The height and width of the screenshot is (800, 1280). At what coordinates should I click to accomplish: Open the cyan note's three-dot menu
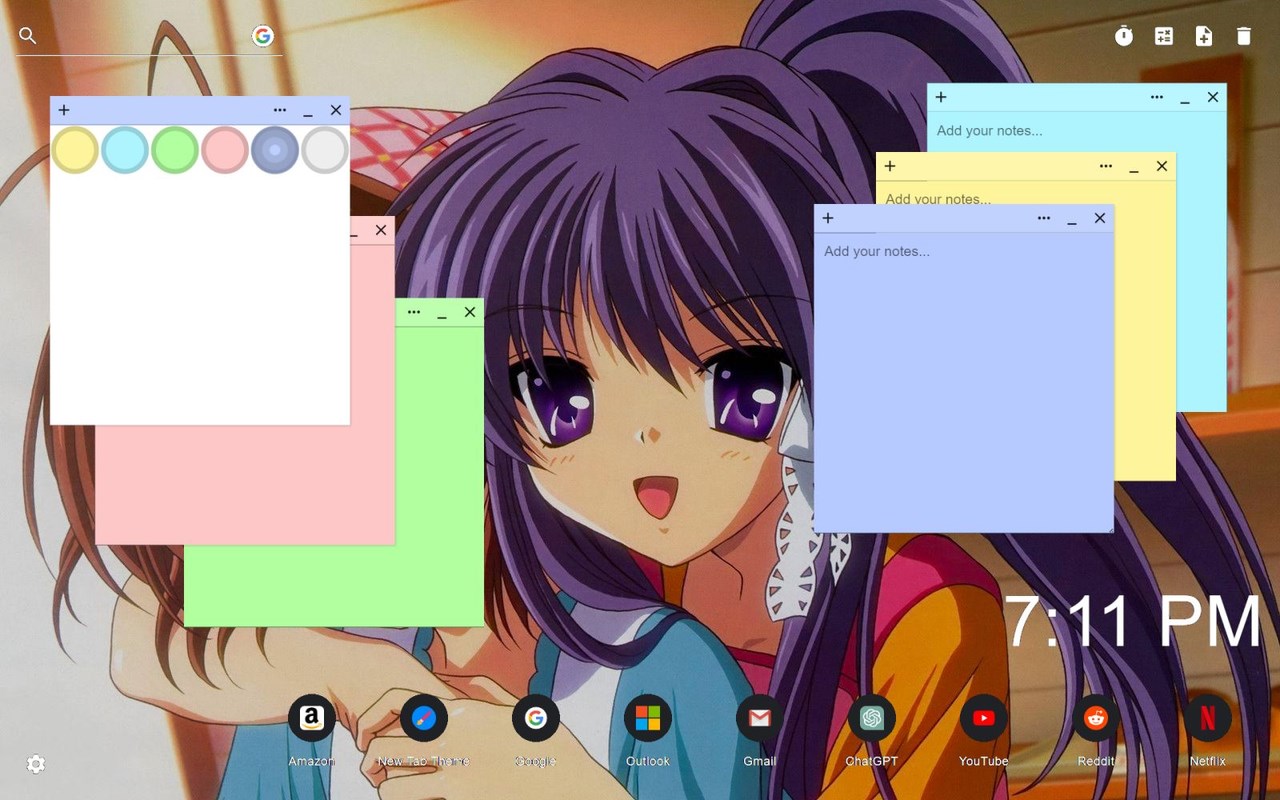(1157, 97)
